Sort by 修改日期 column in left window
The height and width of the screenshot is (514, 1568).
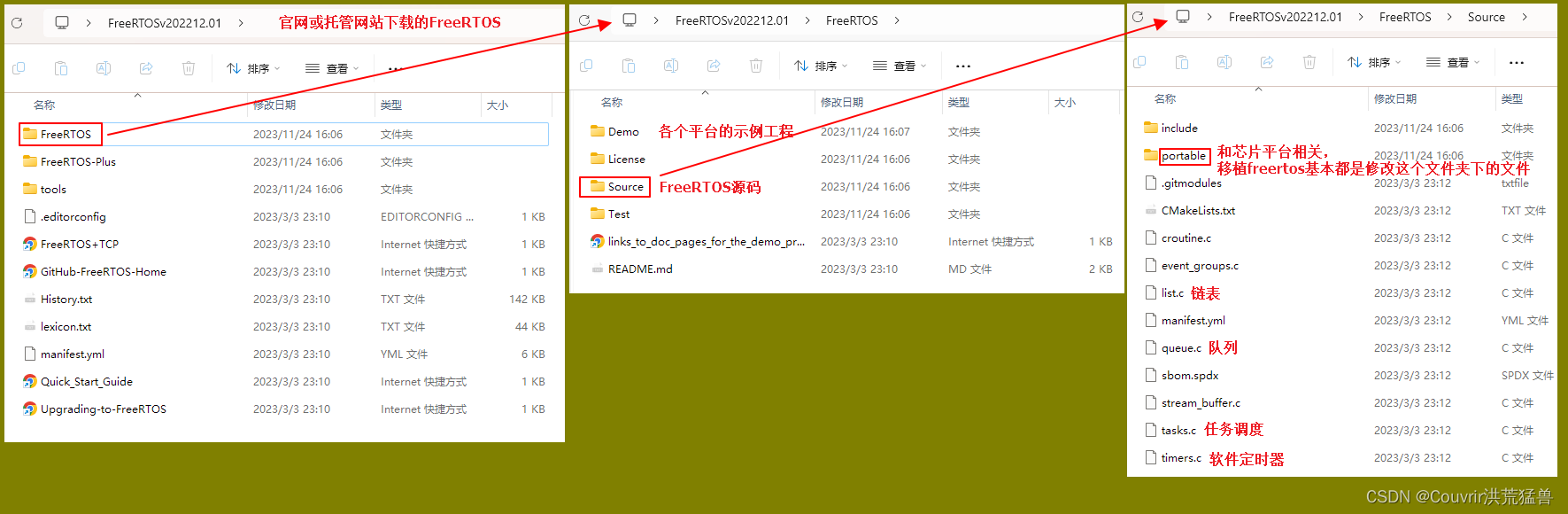[274, 105]
